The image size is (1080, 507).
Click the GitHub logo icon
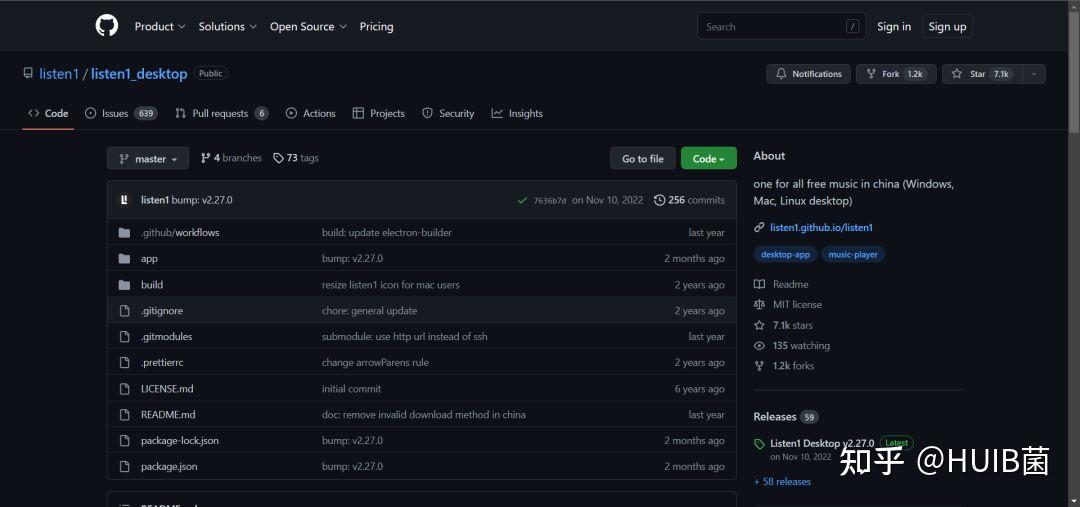coord(107,26)
